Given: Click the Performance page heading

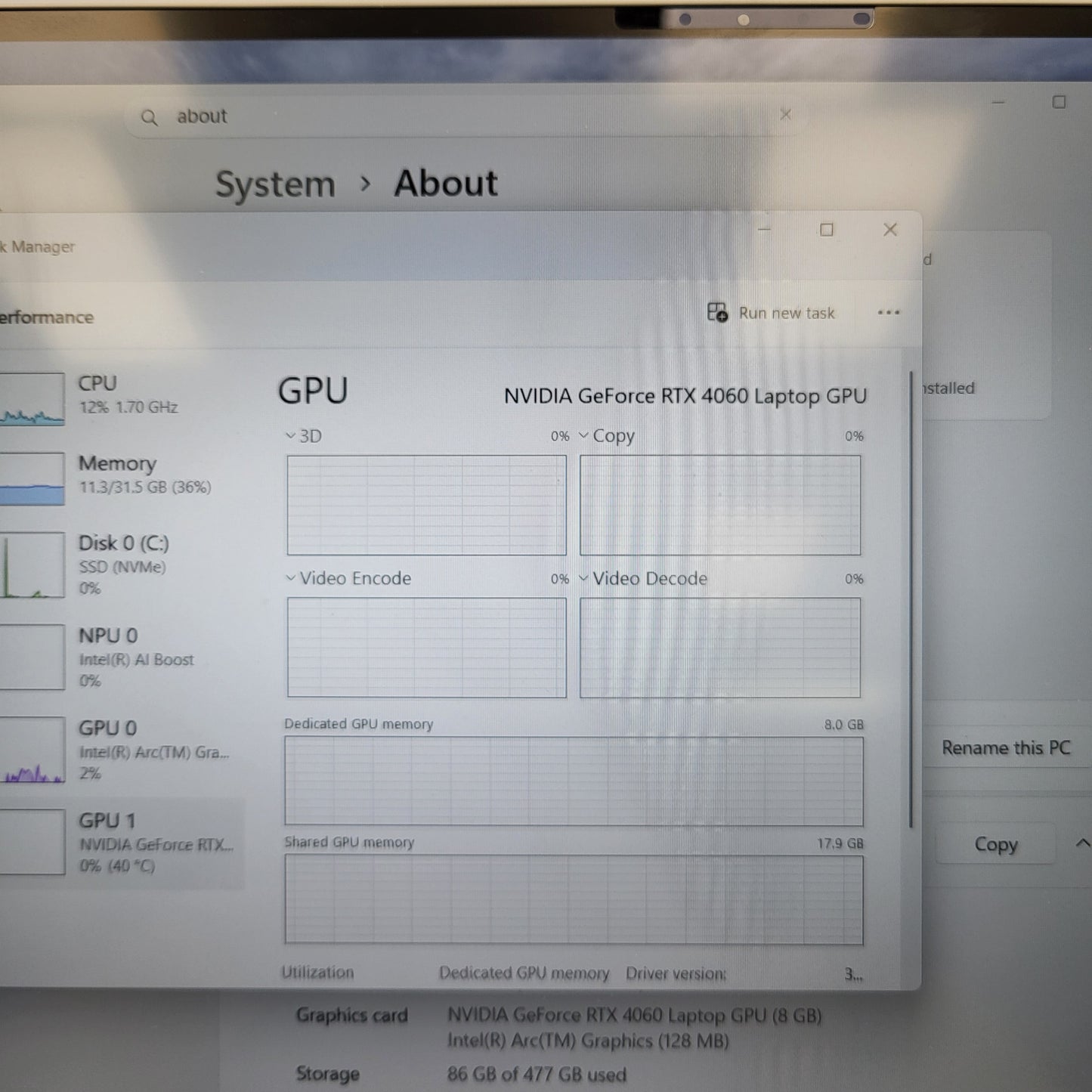Looking at the screenshot, I should pos(47,317).
